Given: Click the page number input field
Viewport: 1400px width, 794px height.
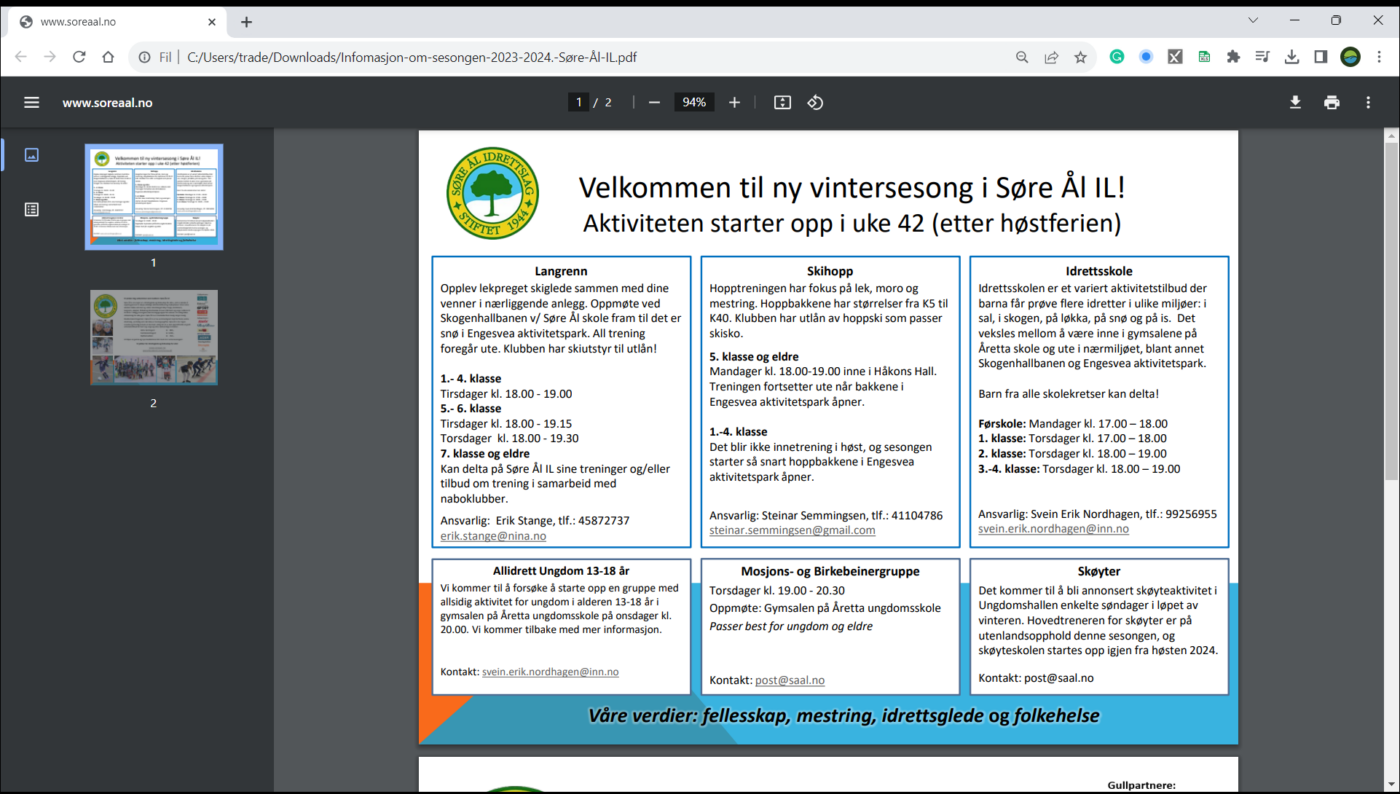Looking at the screenshot, I should click(578, 102).
